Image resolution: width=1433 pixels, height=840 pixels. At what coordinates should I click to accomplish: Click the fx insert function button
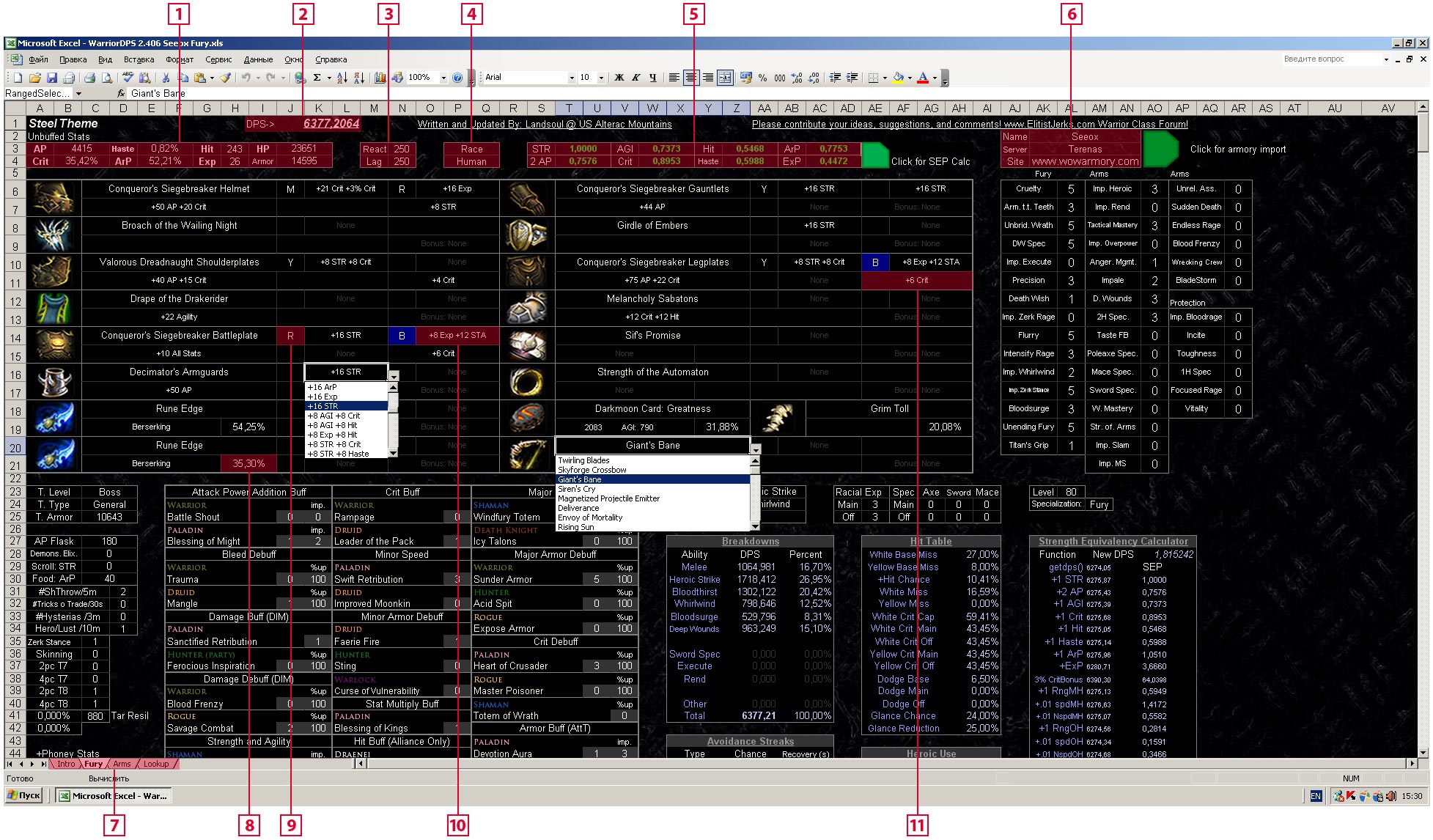pos(121,94)
